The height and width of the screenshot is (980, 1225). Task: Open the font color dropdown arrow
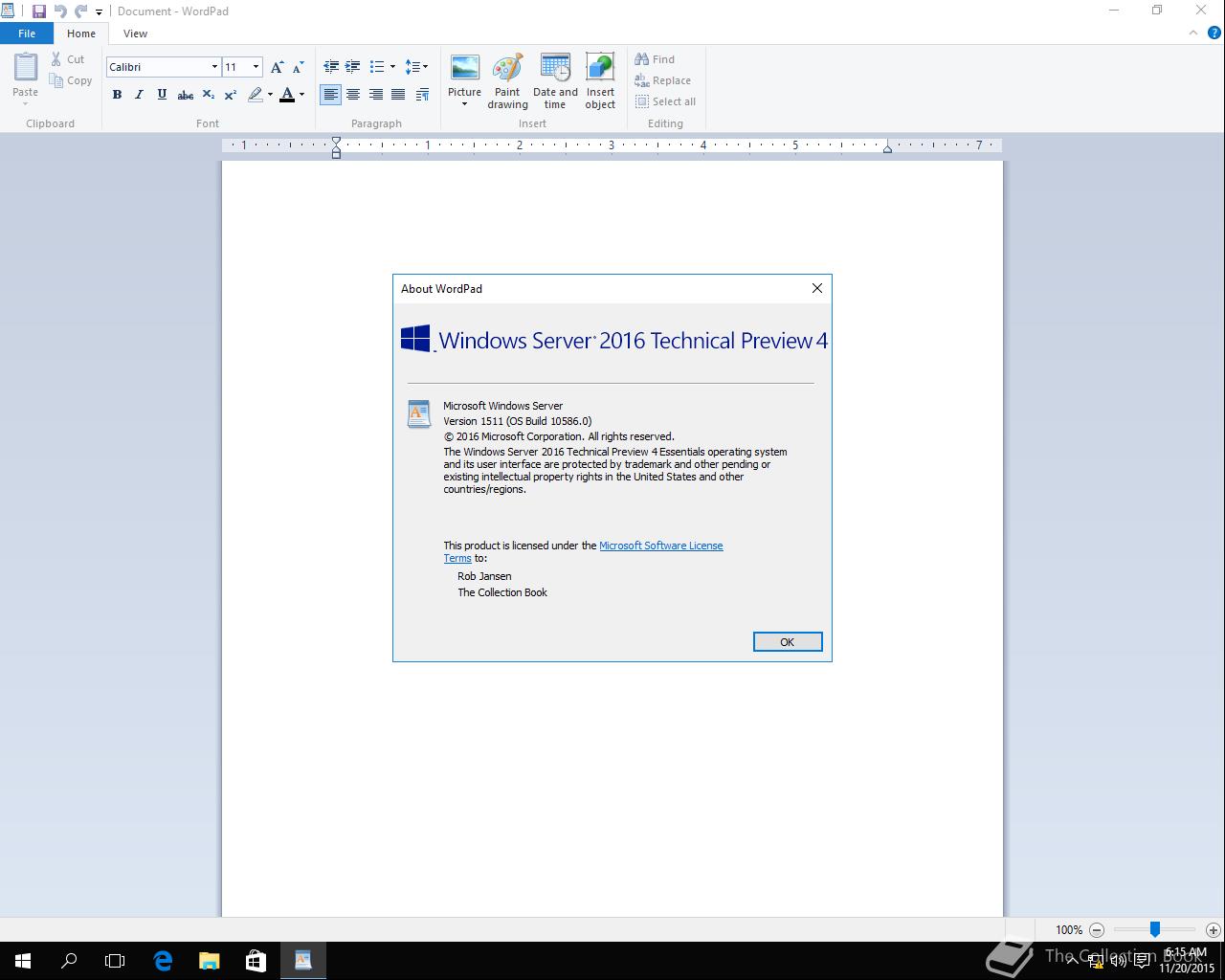tap(301, 95)
